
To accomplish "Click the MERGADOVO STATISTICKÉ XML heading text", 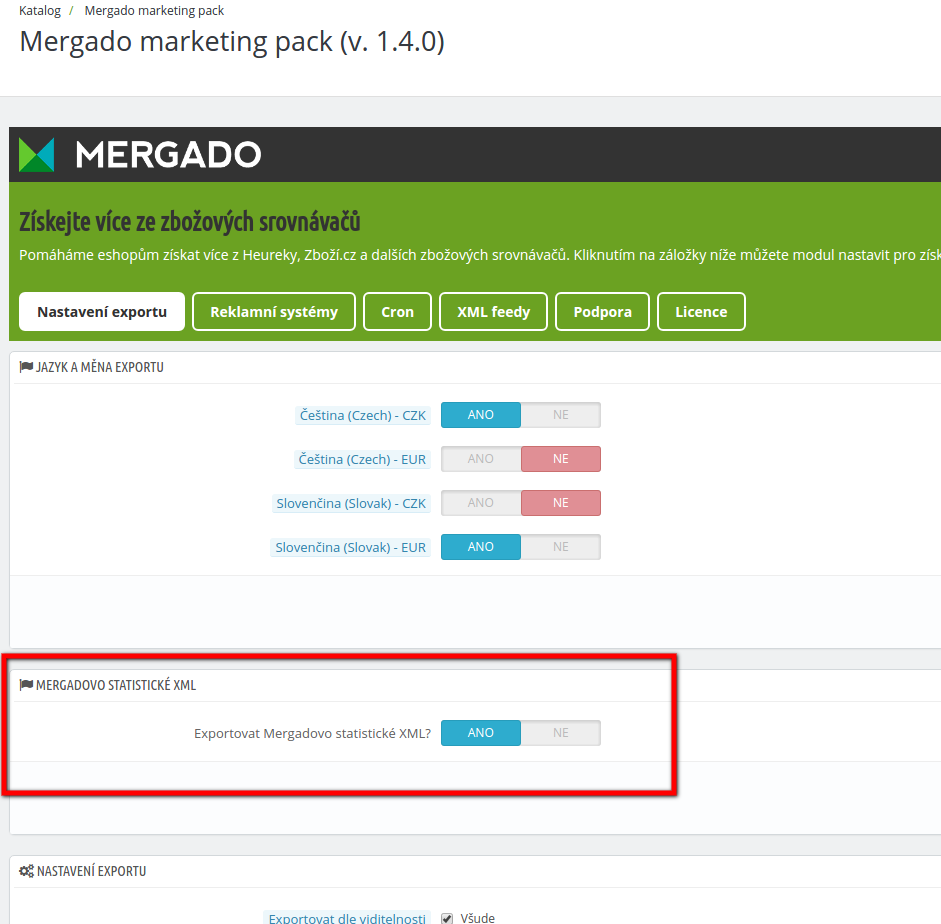I will 116,685.
